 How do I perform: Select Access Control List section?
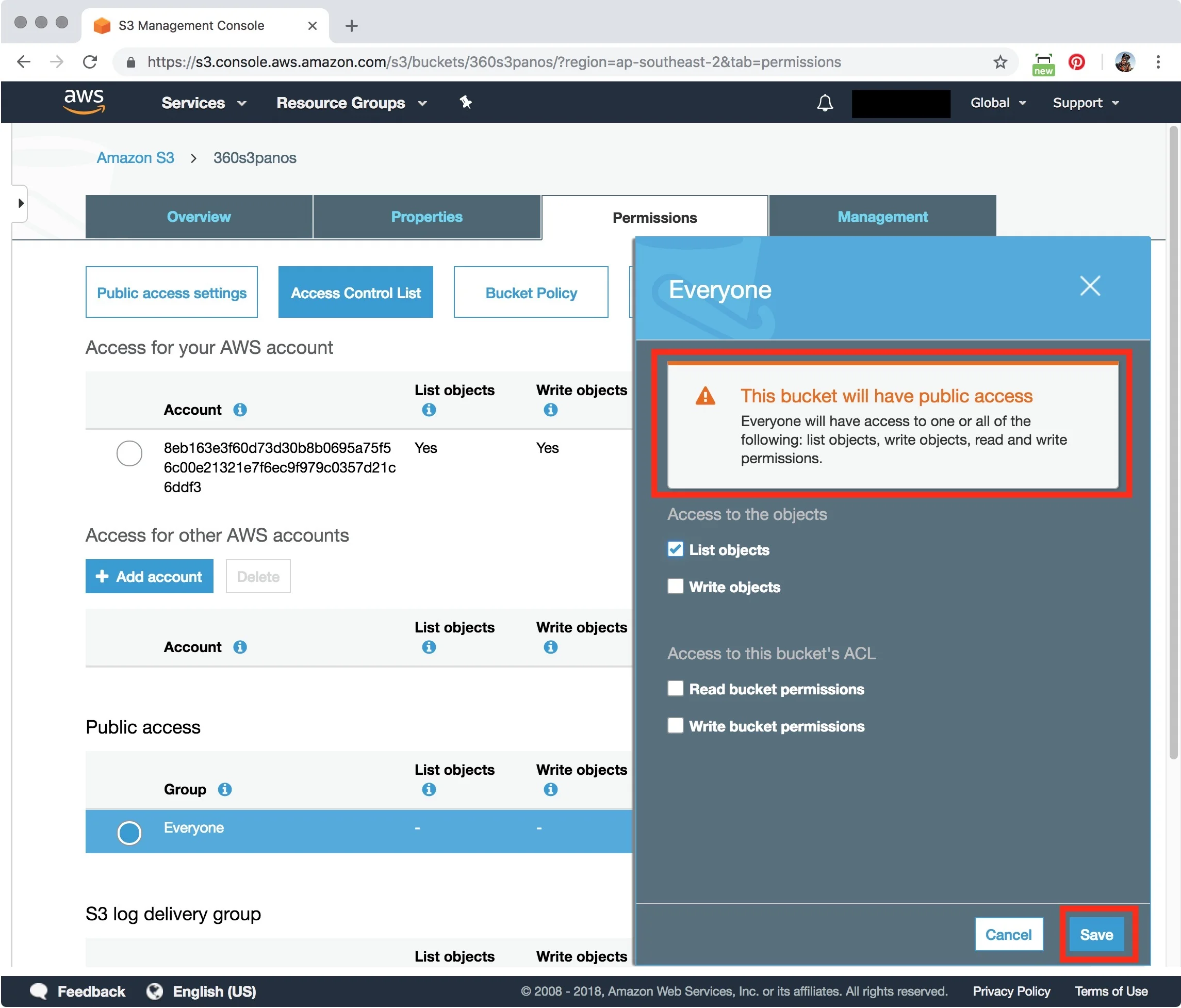[x=356, y=292]
